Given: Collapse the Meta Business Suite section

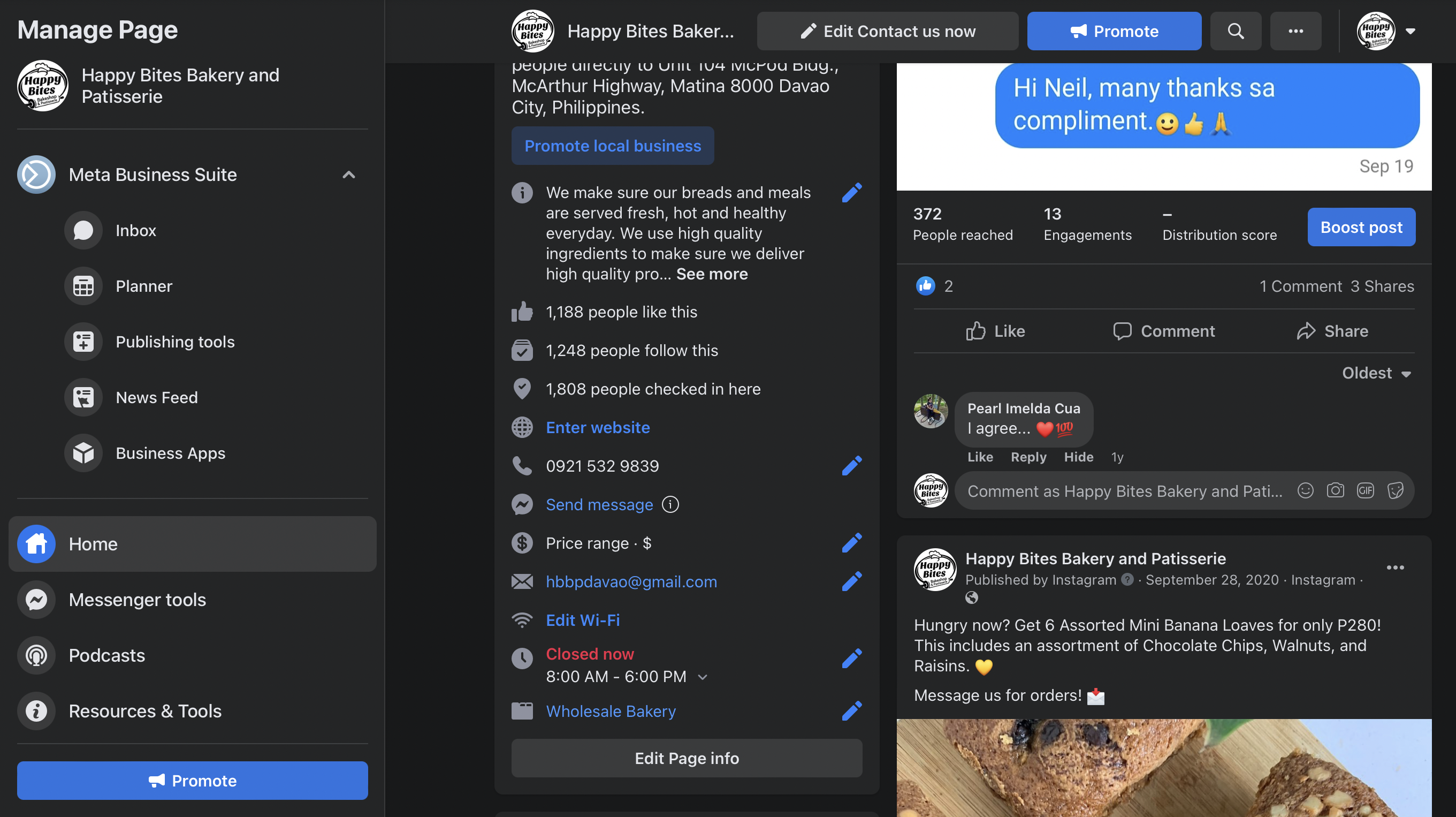Looking at the screenshot, I should point(349,175).
